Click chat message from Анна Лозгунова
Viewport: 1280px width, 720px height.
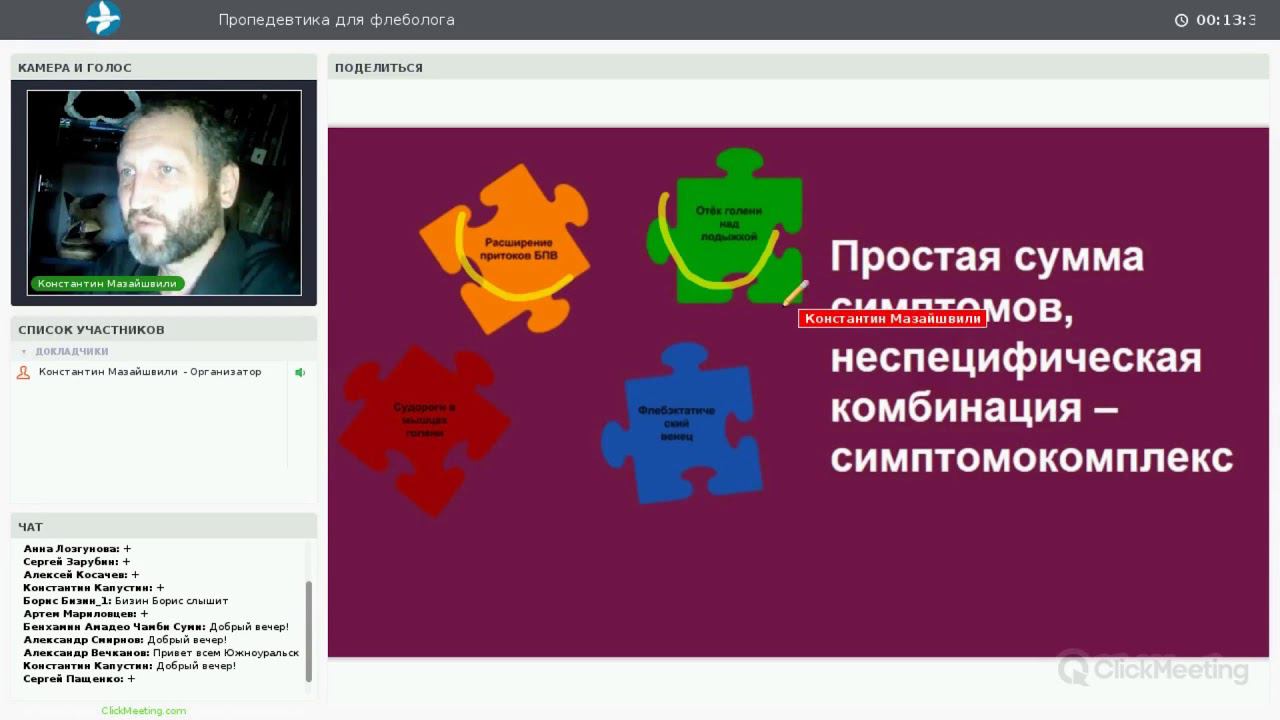[x=77, y=549]
